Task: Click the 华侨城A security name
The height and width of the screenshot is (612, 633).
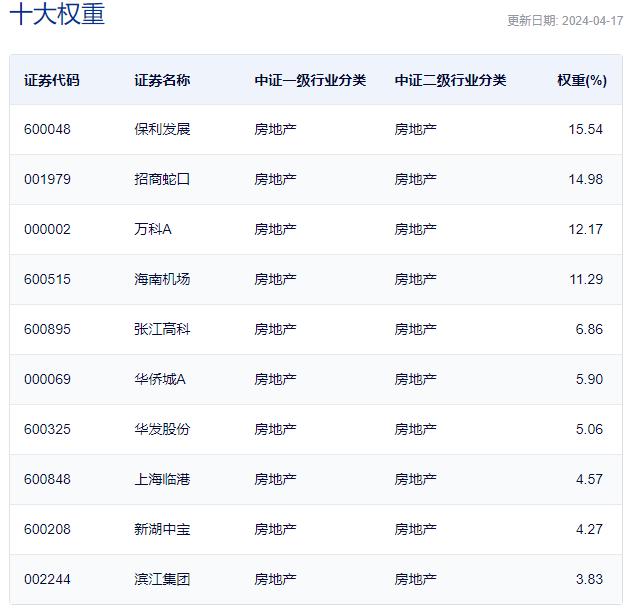Action: (160, 379)
